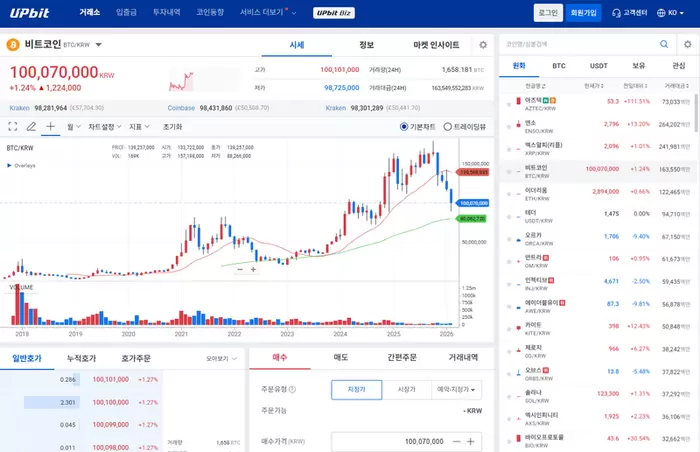
Task: Select the 기본차트 radio button
Action: pyautogui.click(x=404, y=127)
